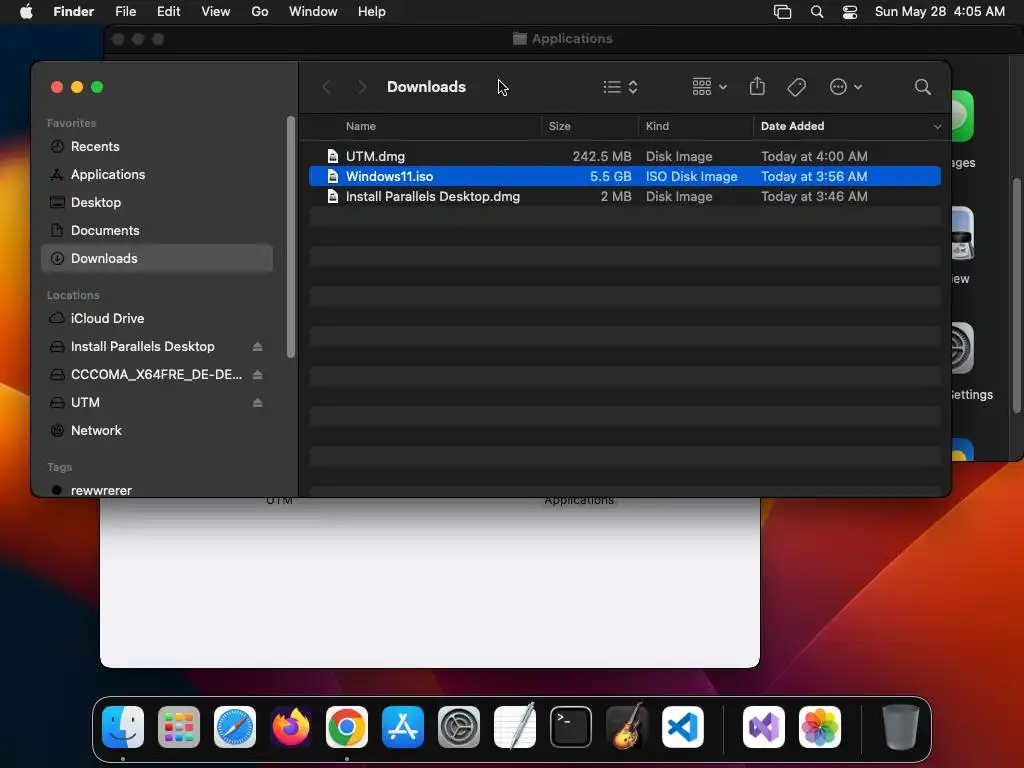Select Install Parallels Desktop.dmg file
The height and width of the screenshot is (768, 1024).
[x=624, y=197]
